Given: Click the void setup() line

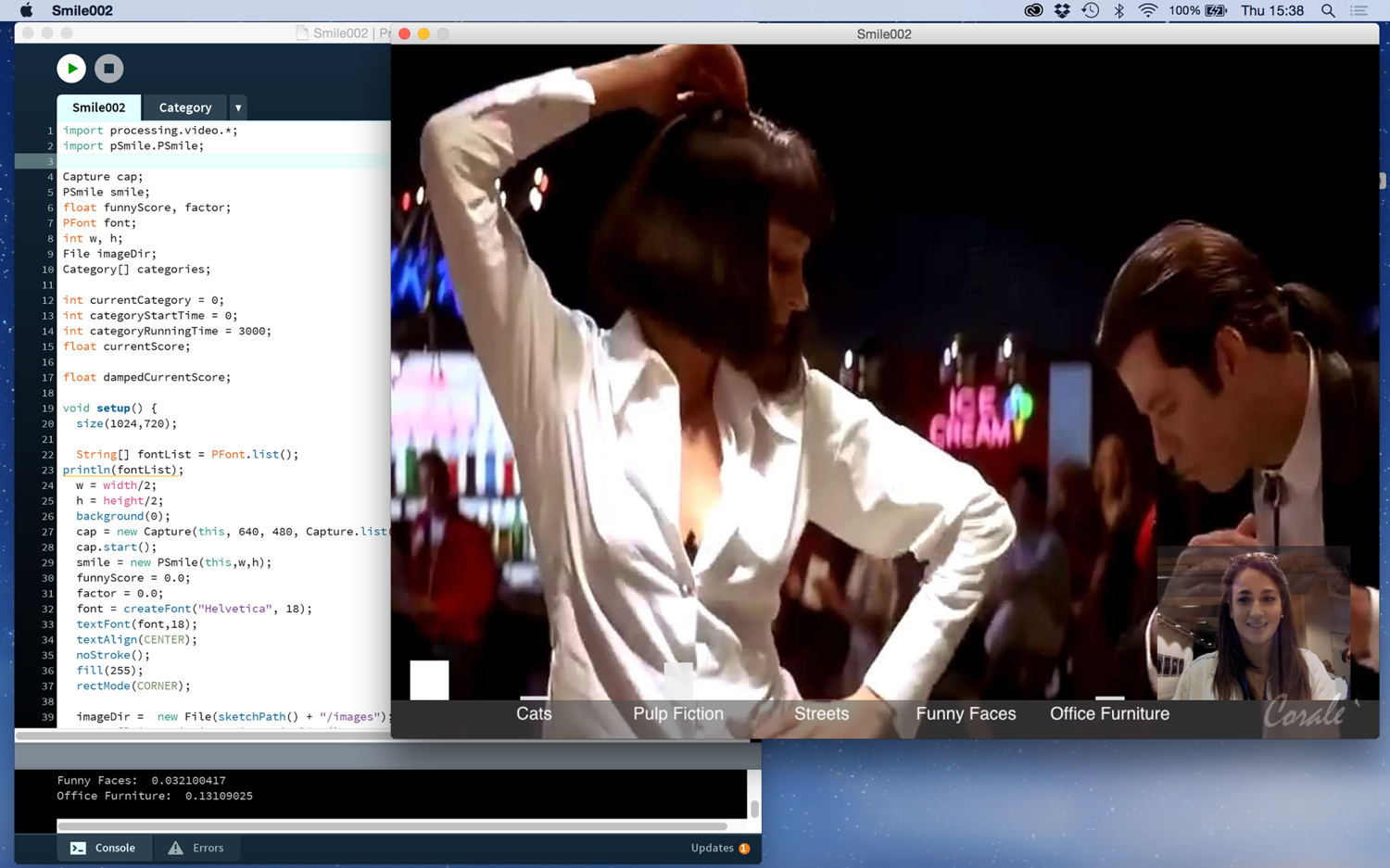Looking at the screenshot, I should 109,409.
